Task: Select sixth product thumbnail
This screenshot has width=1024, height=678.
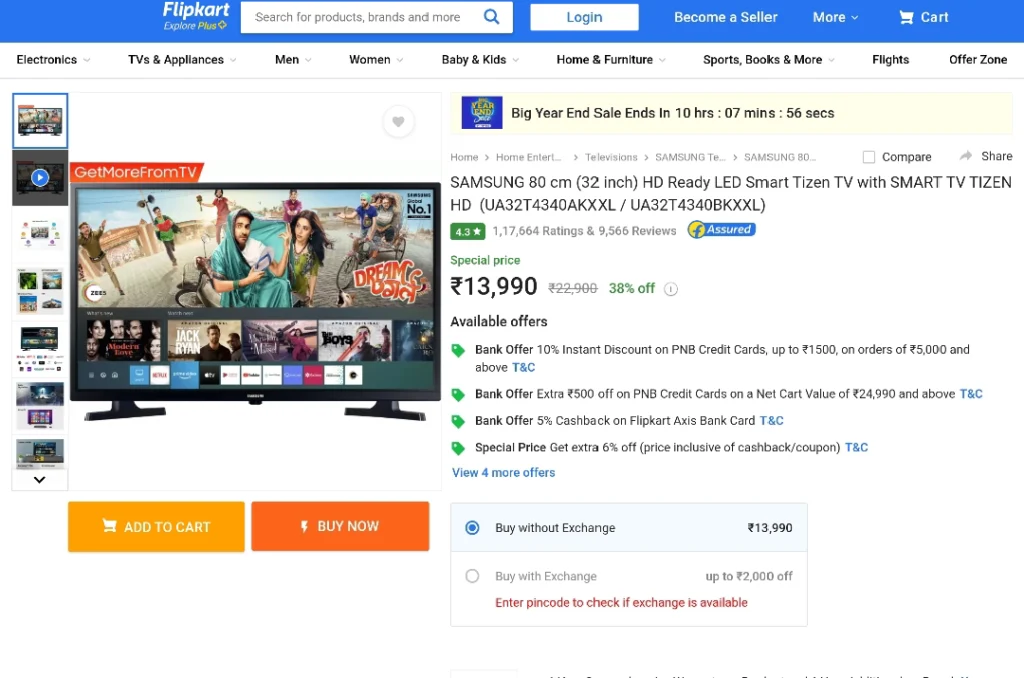Action: 40,405
